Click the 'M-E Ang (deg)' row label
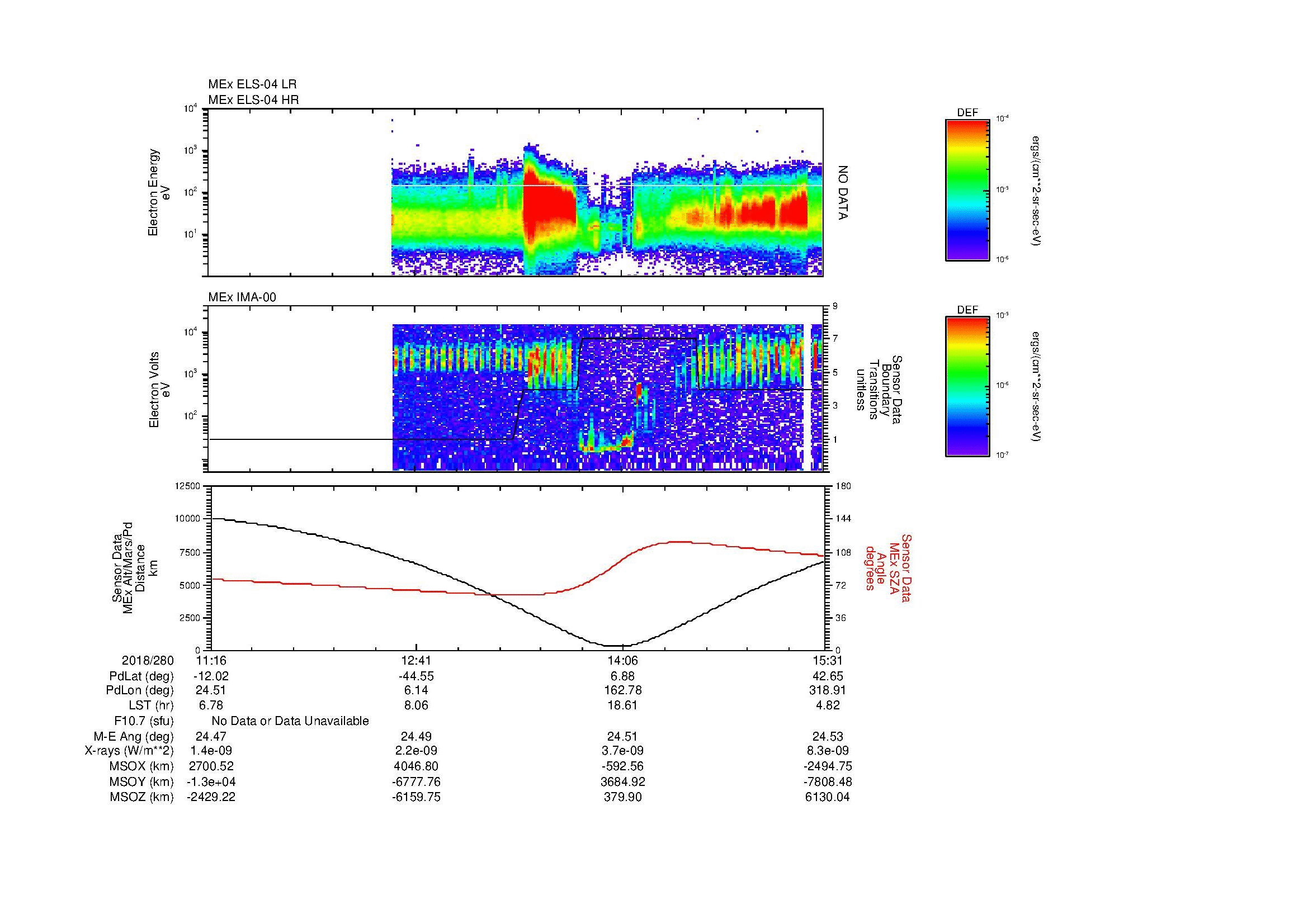The width and height of the screenshot is (1308, 924). click(x=134, y=737)
